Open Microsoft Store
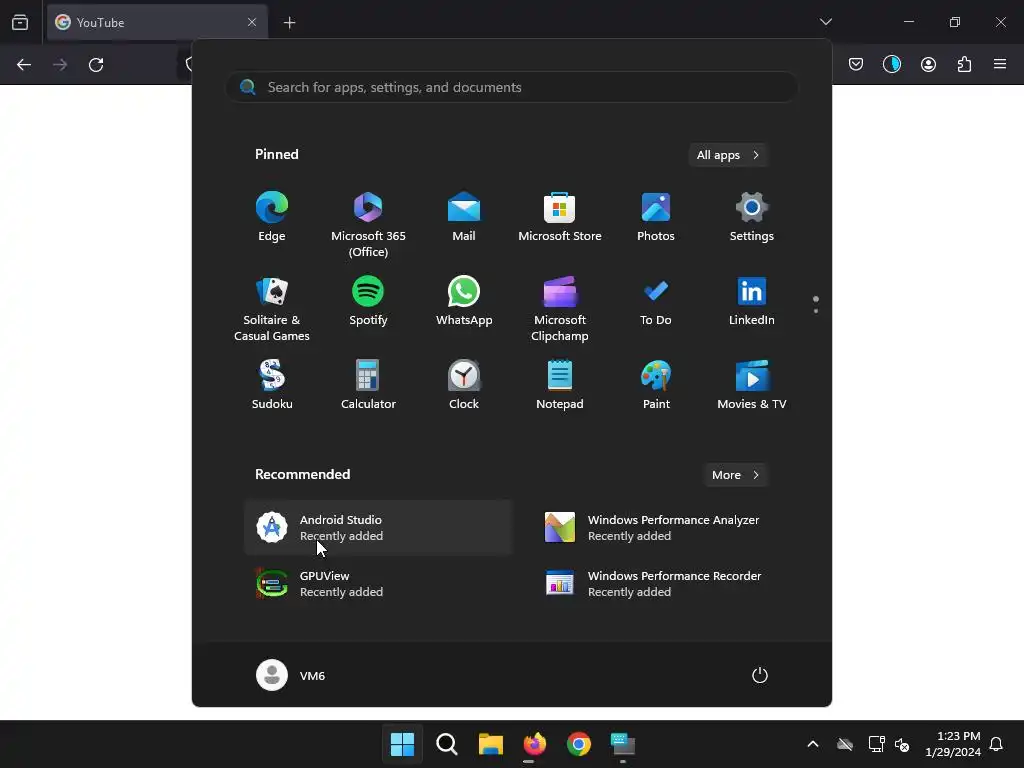 [x=560, y=217]
